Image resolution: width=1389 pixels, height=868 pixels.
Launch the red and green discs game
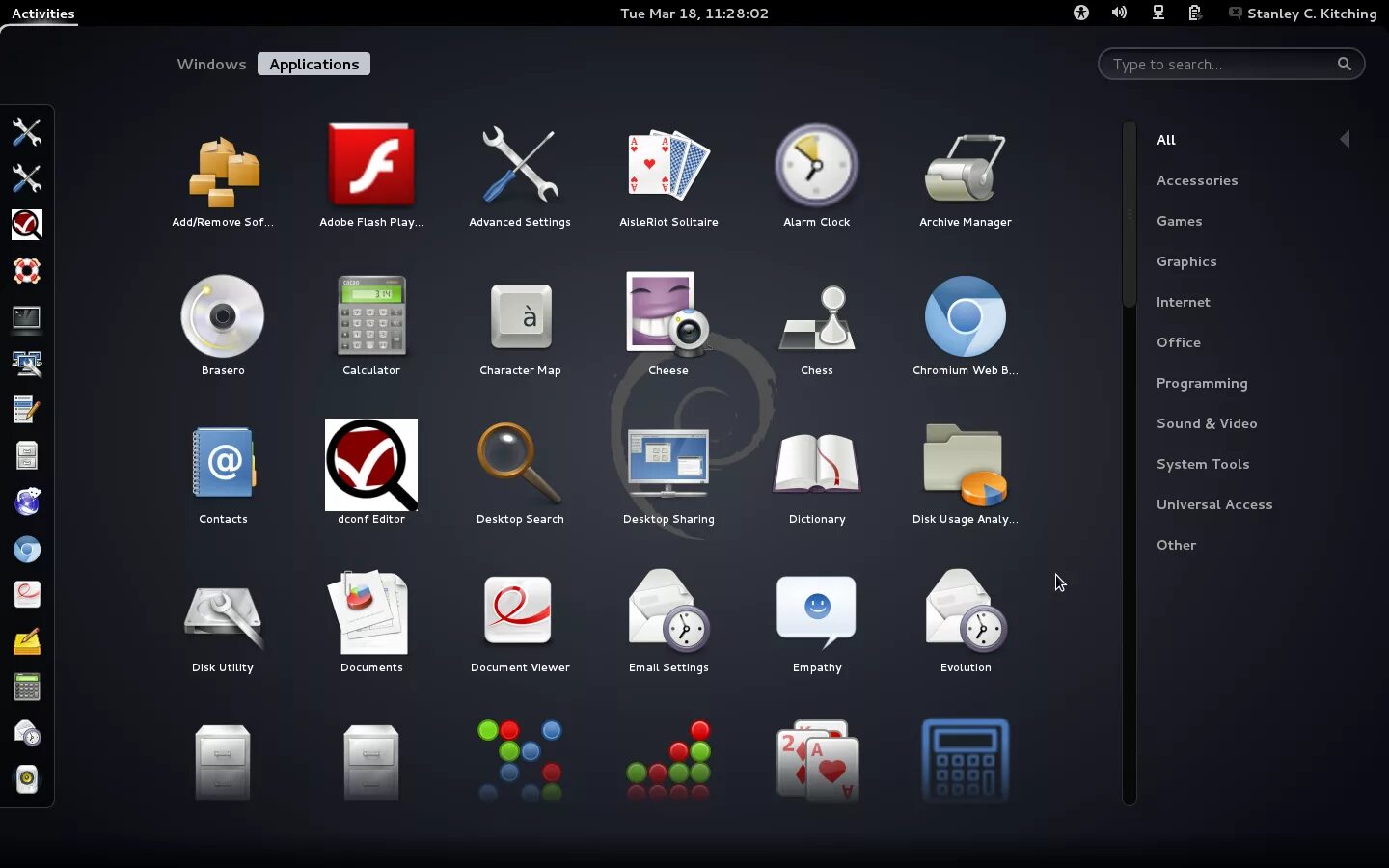click(x=668, y=761)
